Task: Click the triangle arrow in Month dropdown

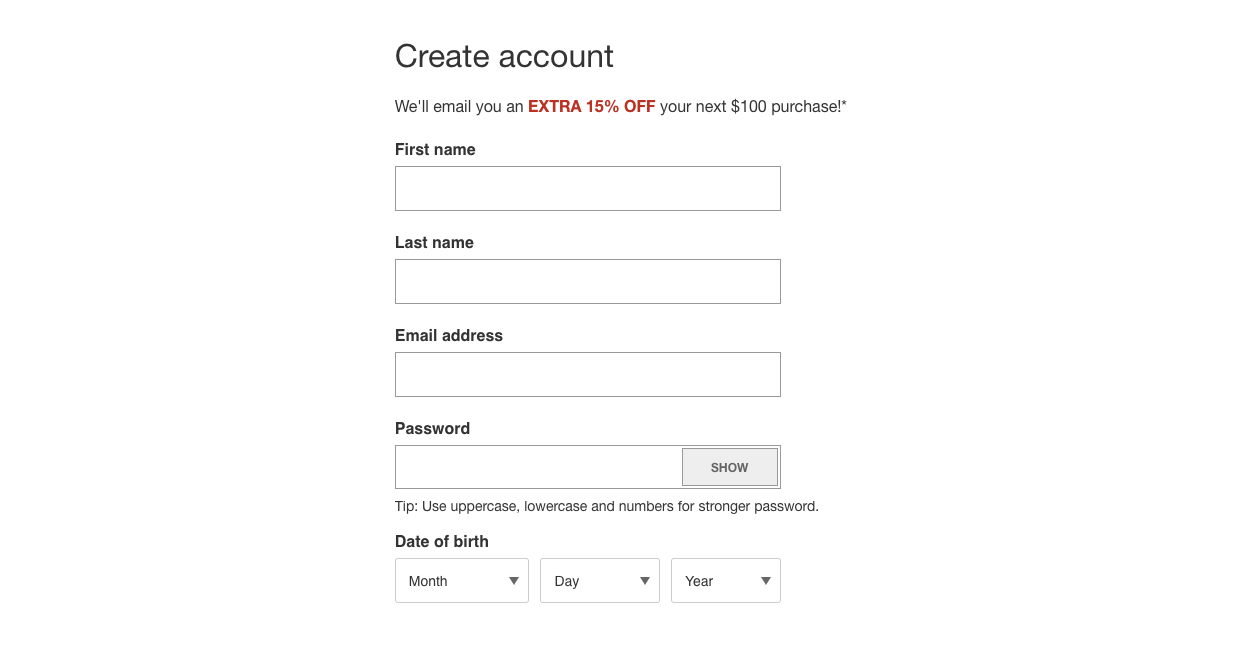Action: pos(514,581)
